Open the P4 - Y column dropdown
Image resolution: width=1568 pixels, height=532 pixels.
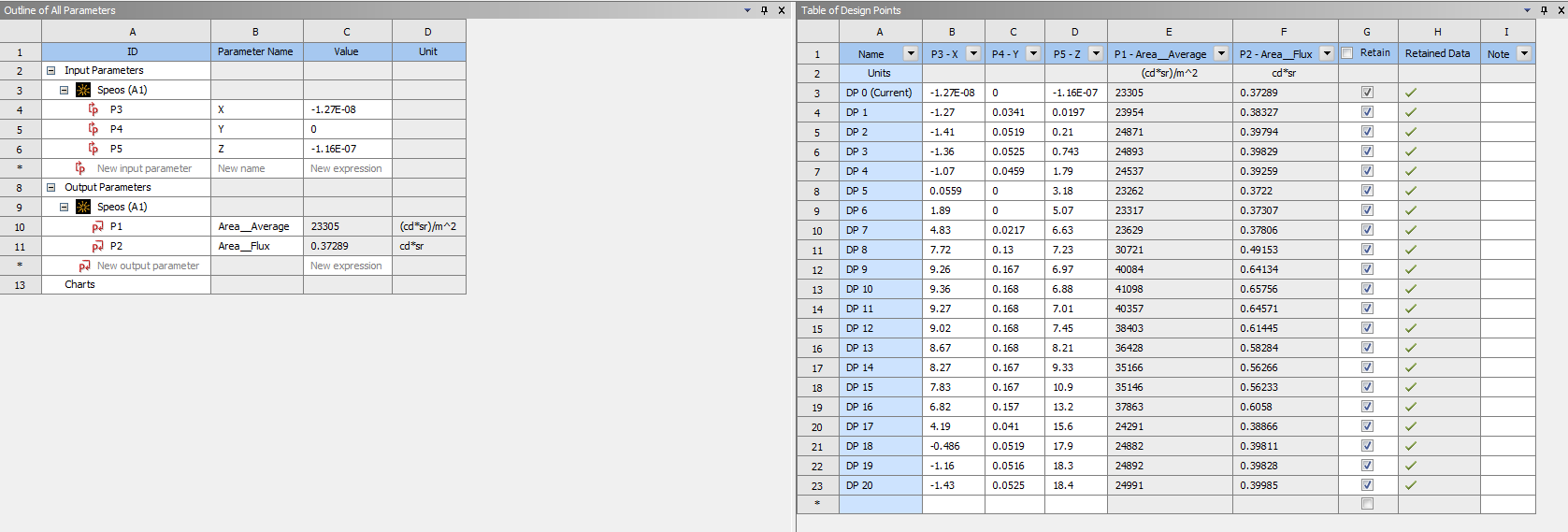click(x=1033, y=53)
